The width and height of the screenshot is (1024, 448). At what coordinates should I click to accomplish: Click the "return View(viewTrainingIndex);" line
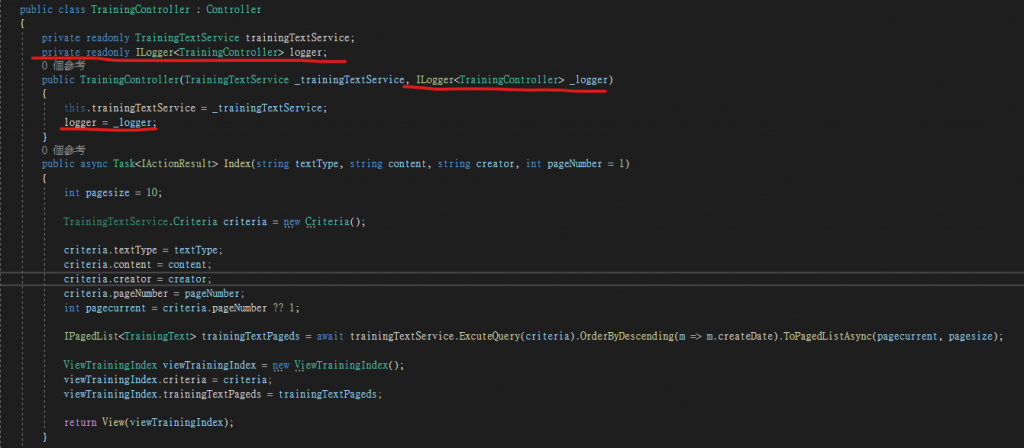(x=149, y=422)
